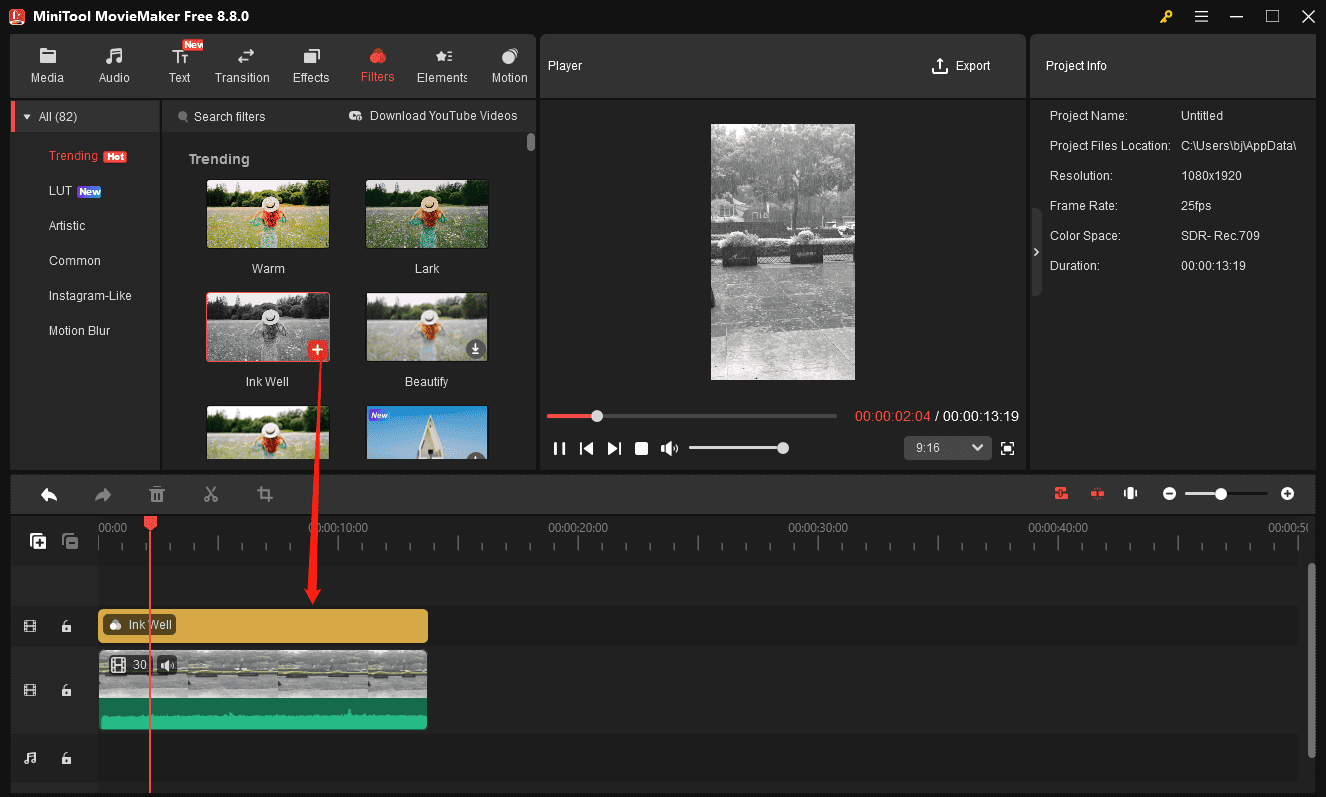The width and height of the screenshot is (1326, 797).
Task: Download the Beautify filter
Action: [x=476, y=349]
